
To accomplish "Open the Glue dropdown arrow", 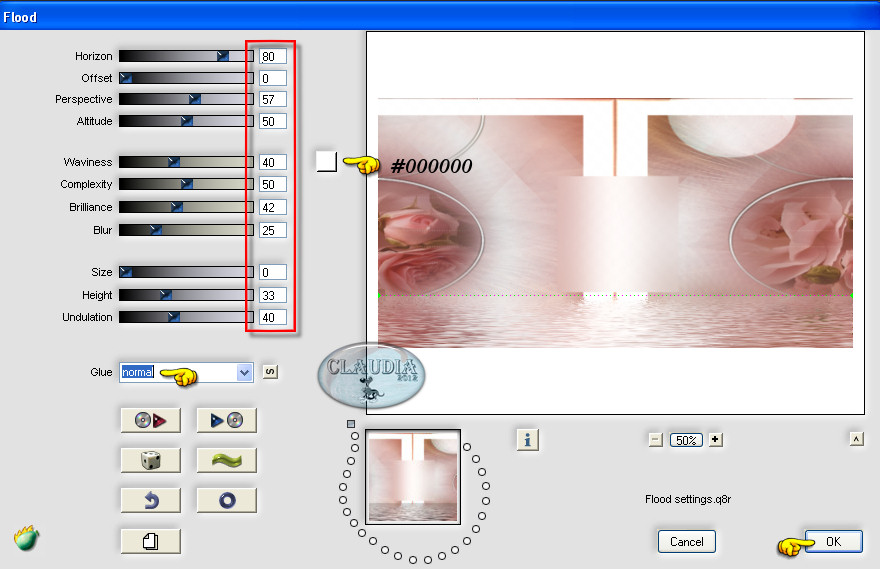I will pos(244,372).
